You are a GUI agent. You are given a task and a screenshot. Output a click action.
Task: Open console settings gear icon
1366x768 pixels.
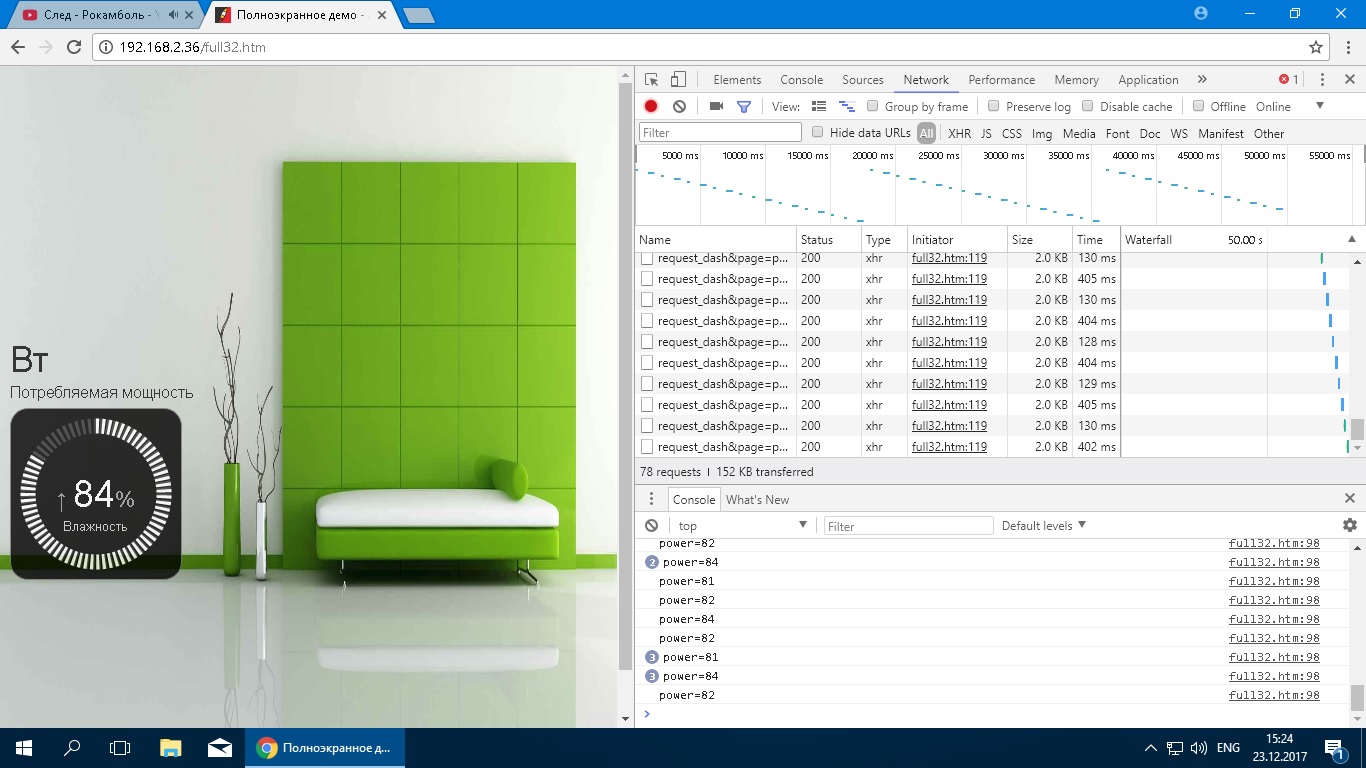tap(1349, 525)
